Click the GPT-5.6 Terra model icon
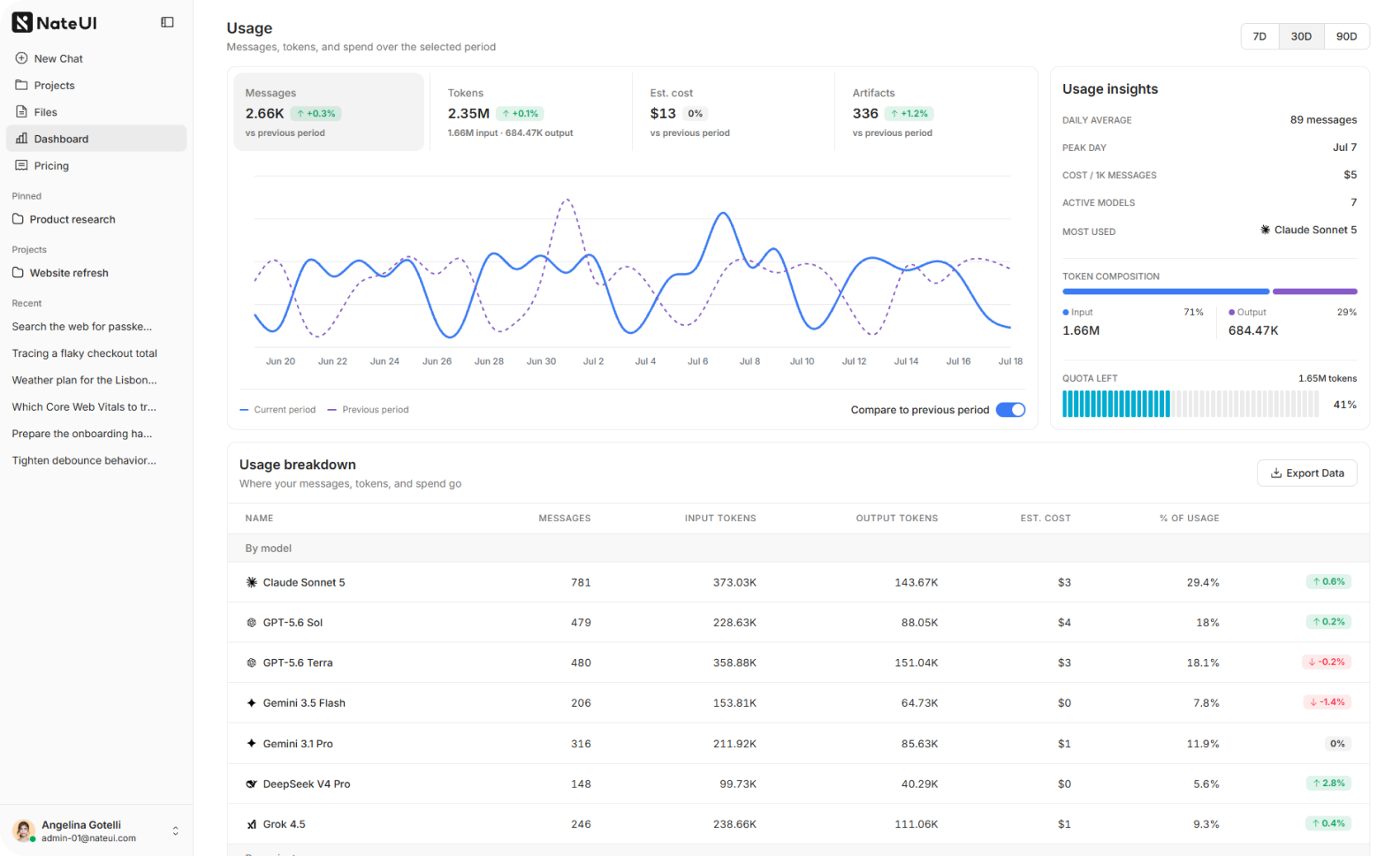 coord(251,663)
